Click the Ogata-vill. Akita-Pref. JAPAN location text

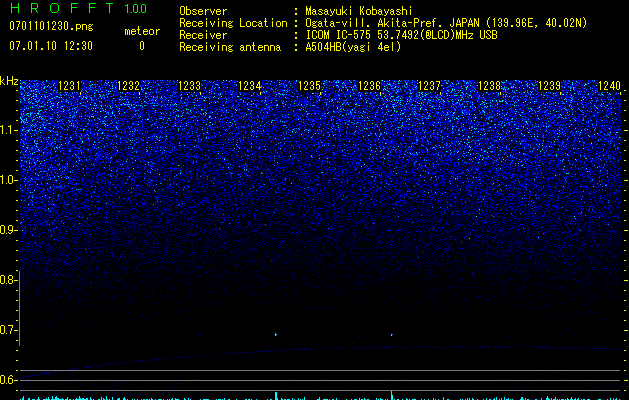pos(446,23)
